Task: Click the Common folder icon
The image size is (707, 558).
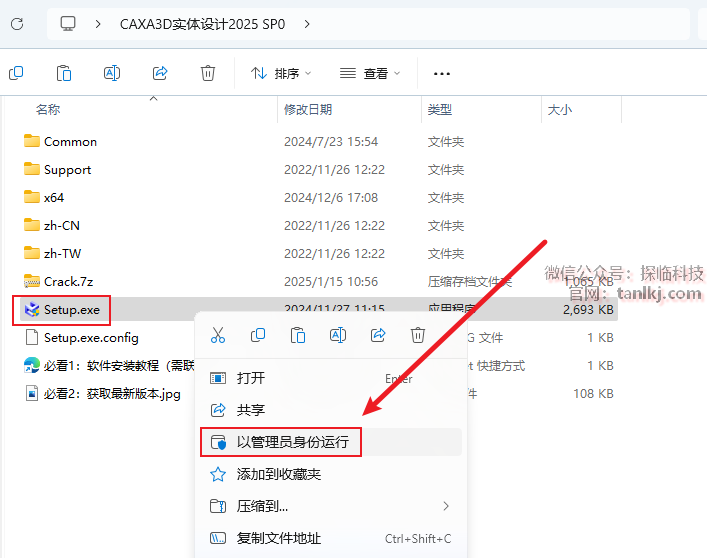Action: tap(32, 141)
